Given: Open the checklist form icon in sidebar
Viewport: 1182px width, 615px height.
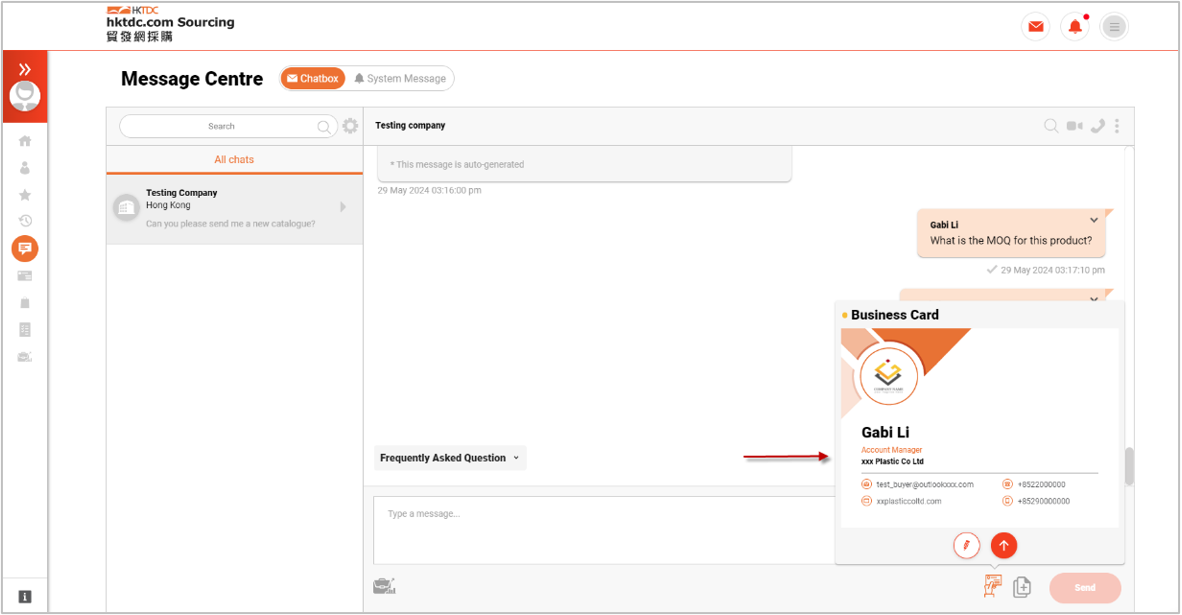Looking at the screenshot, I should click(x=25, y=329).
